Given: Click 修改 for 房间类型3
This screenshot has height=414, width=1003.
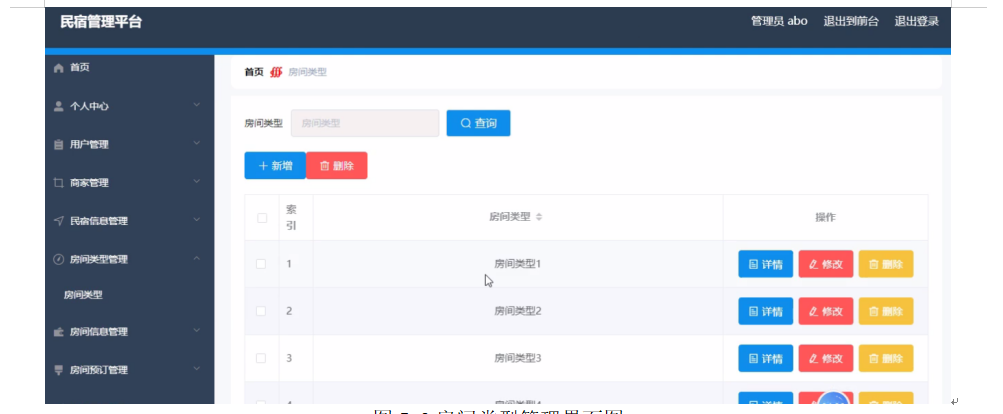Looking at the screenshot, I should (x=825, y=358).
